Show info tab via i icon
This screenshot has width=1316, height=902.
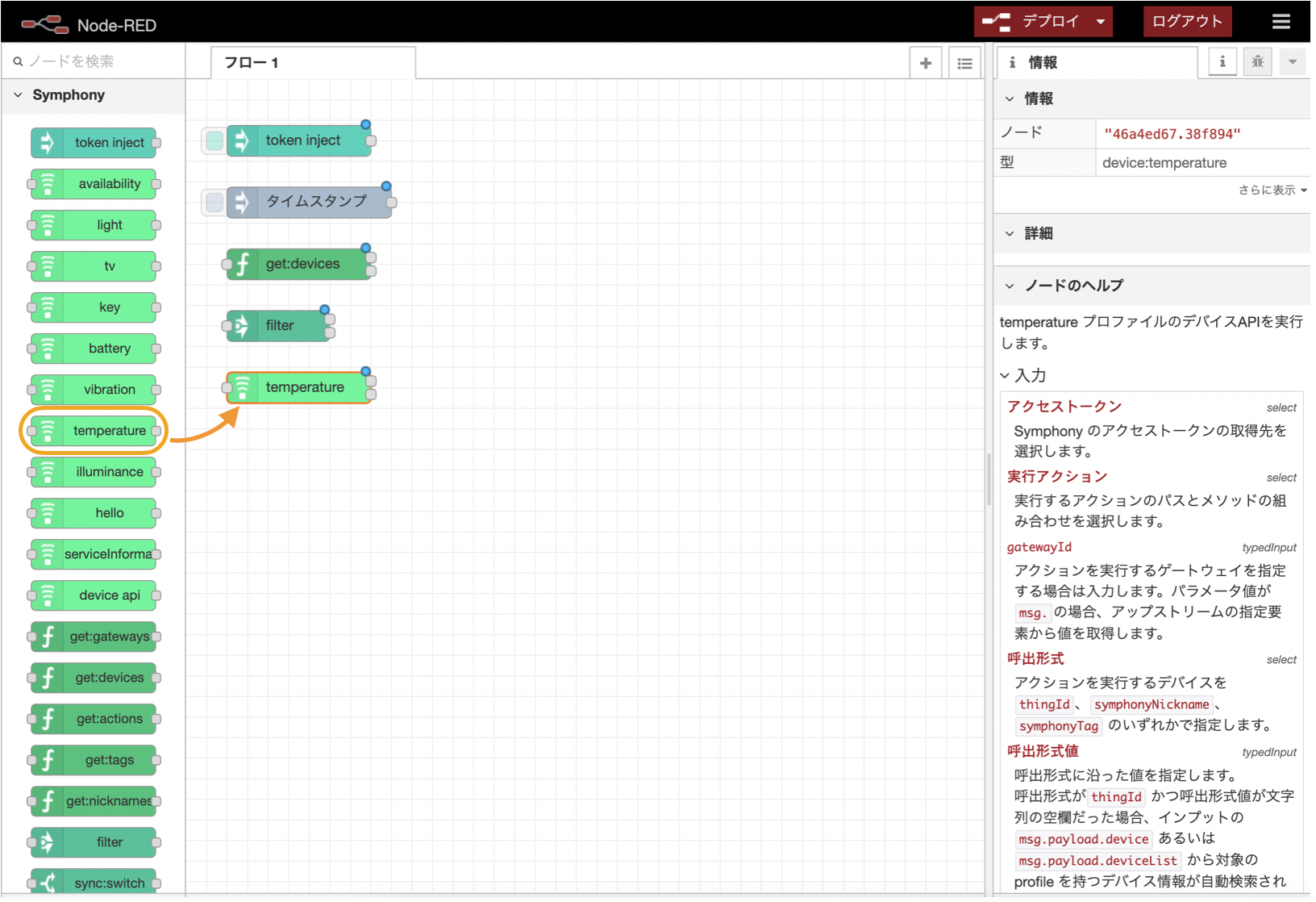[1222, 62]
